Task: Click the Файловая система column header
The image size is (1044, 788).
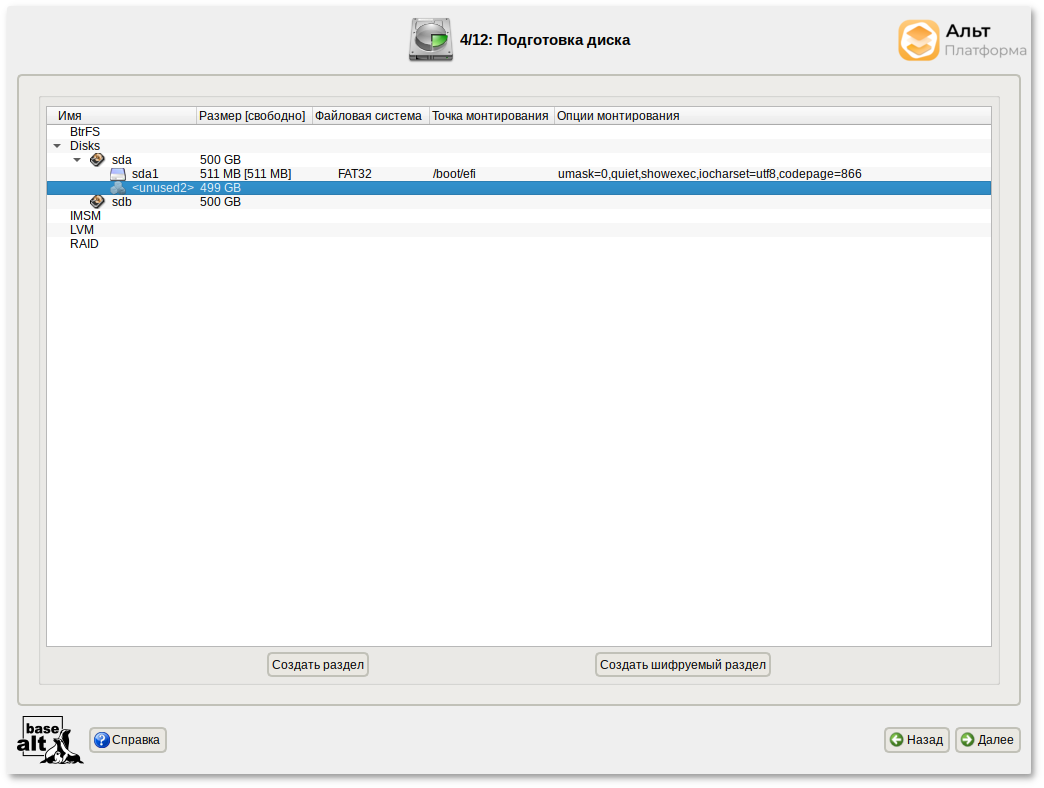Action: point(369,116)
